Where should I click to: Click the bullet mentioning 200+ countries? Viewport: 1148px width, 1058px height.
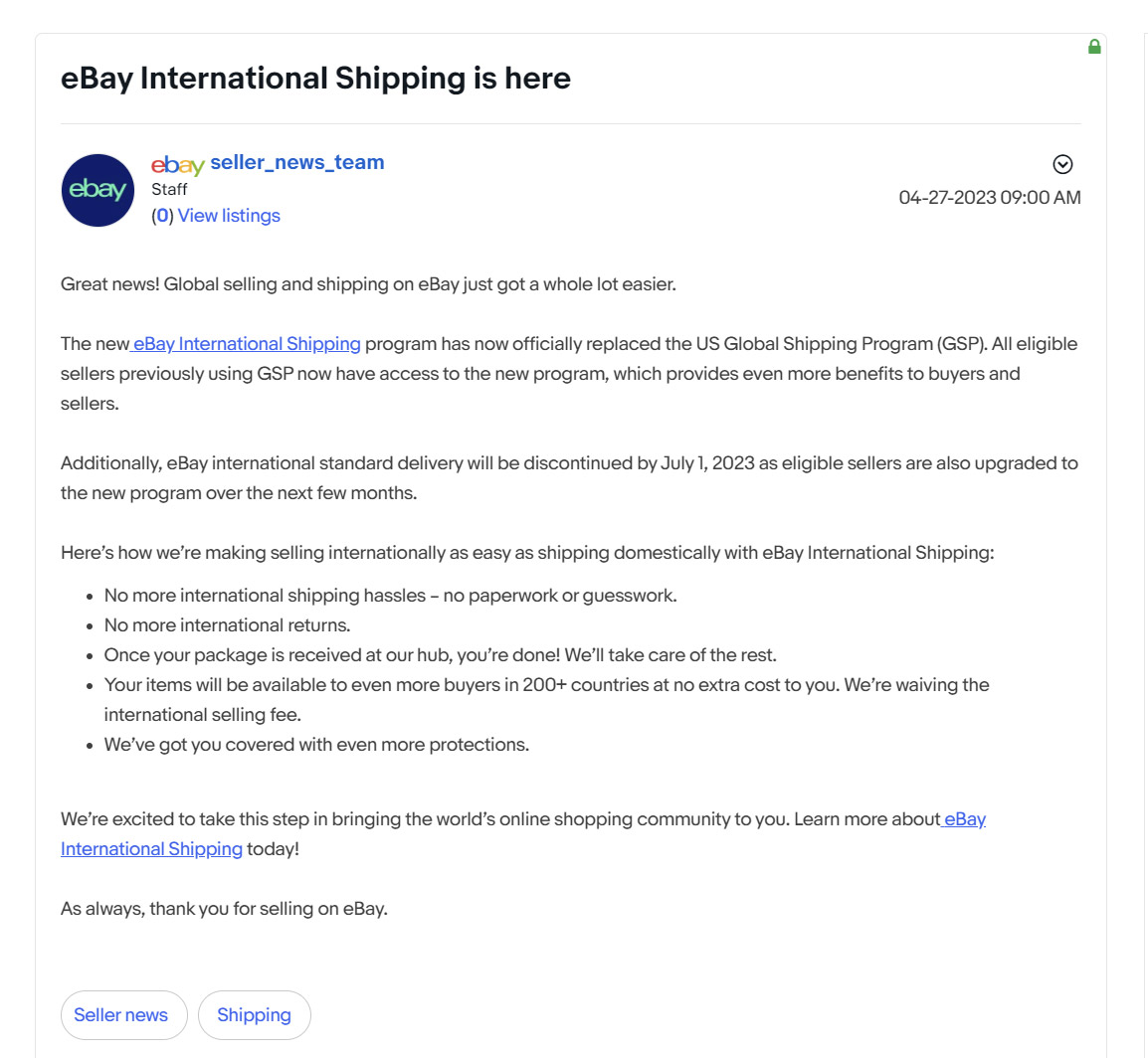[546, 684]
